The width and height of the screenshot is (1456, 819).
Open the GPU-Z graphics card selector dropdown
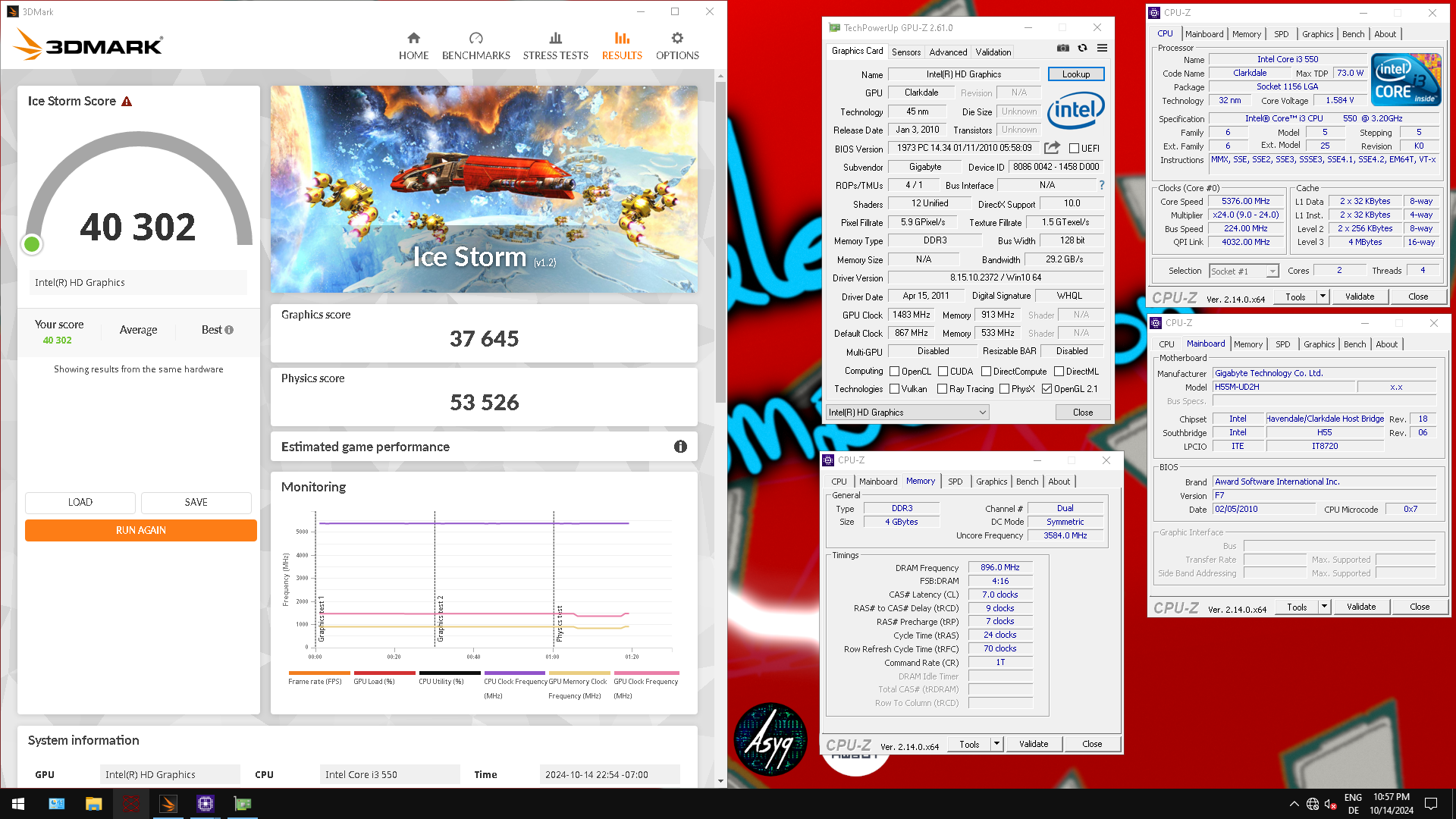pos(907,413)
